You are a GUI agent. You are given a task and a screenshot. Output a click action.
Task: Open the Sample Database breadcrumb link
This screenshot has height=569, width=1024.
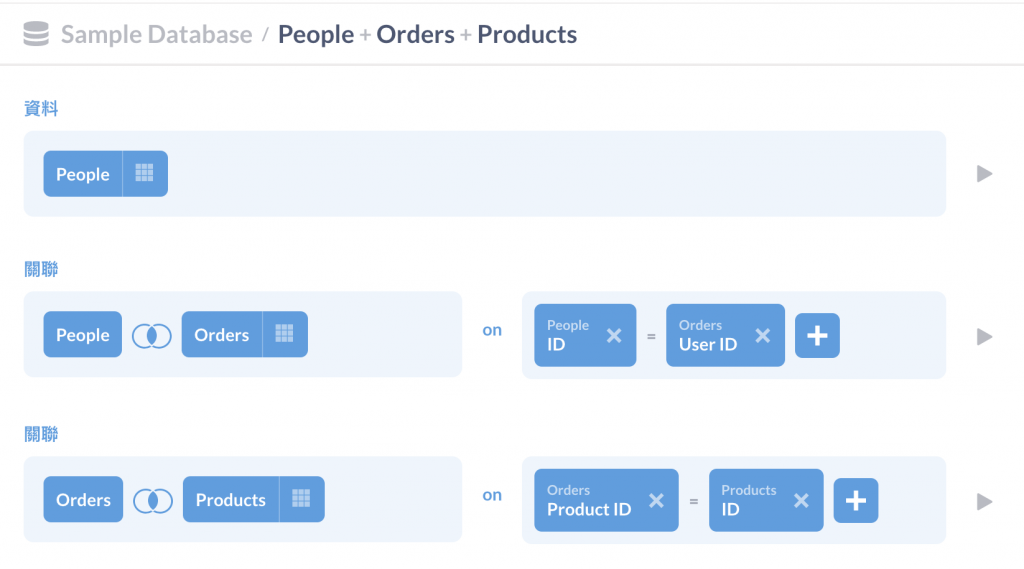click(156, 35)
